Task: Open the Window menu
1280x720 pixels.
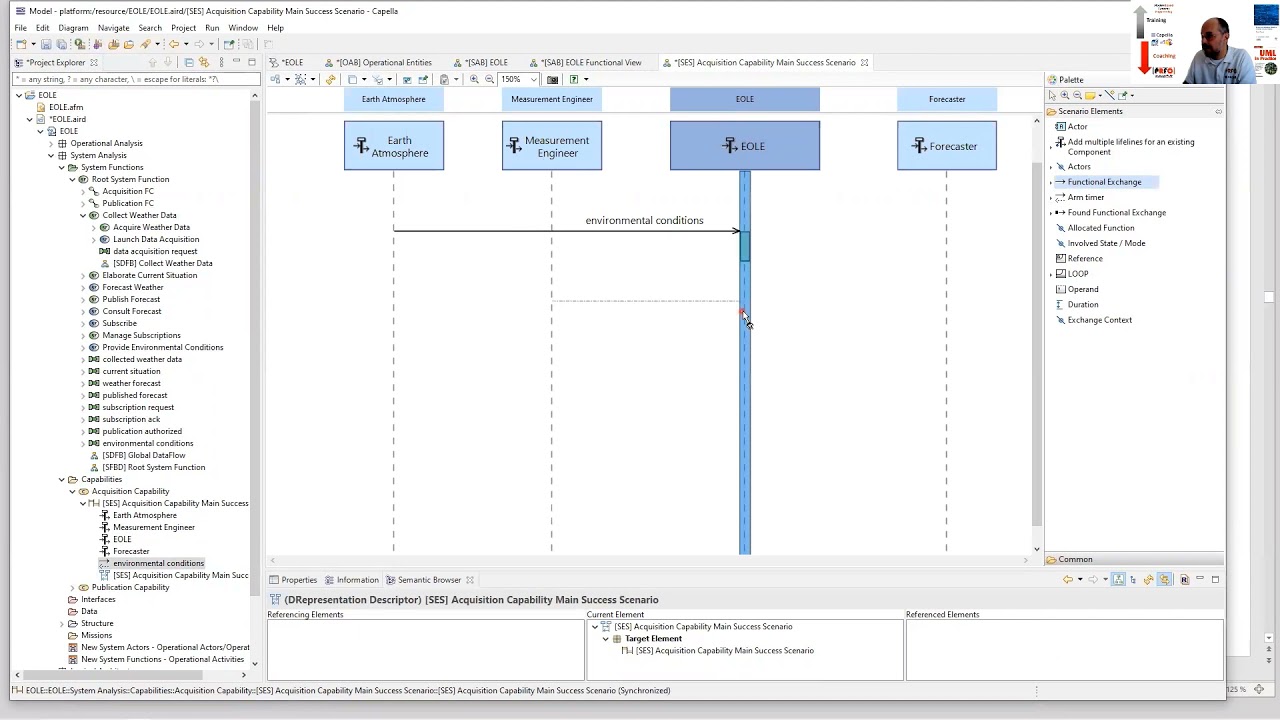Action: click(243, 28)
